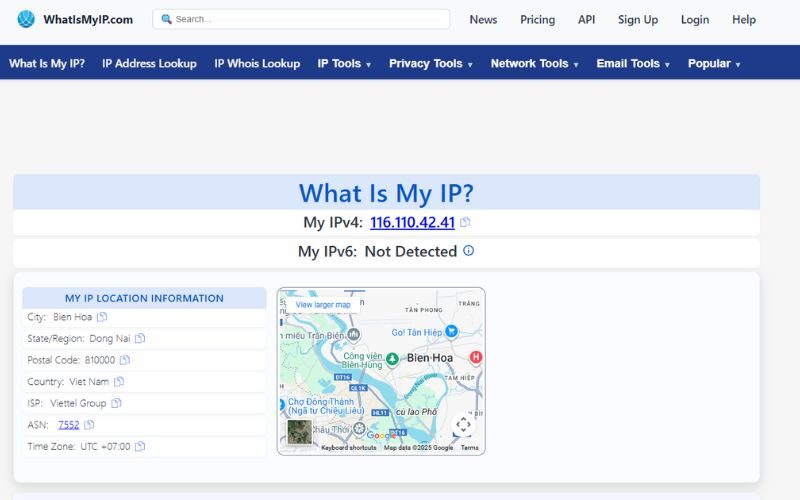The height and width of the screenshot is (500, 800).
Task: Copy the ISP Viettel Group value
Action: (x=116, y=403)
